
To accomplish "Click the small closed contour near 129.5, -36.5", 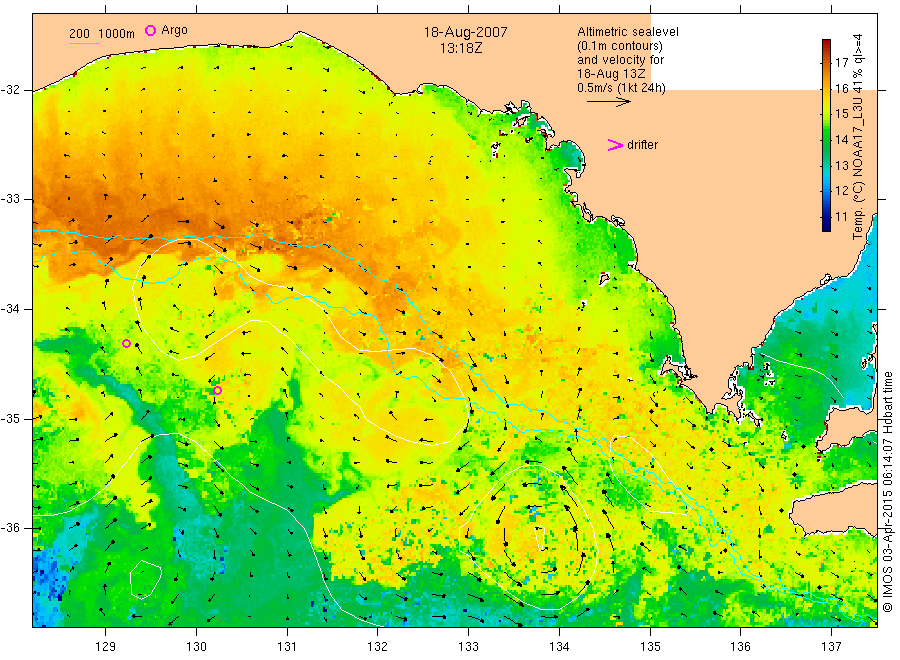I will (145, 579).
